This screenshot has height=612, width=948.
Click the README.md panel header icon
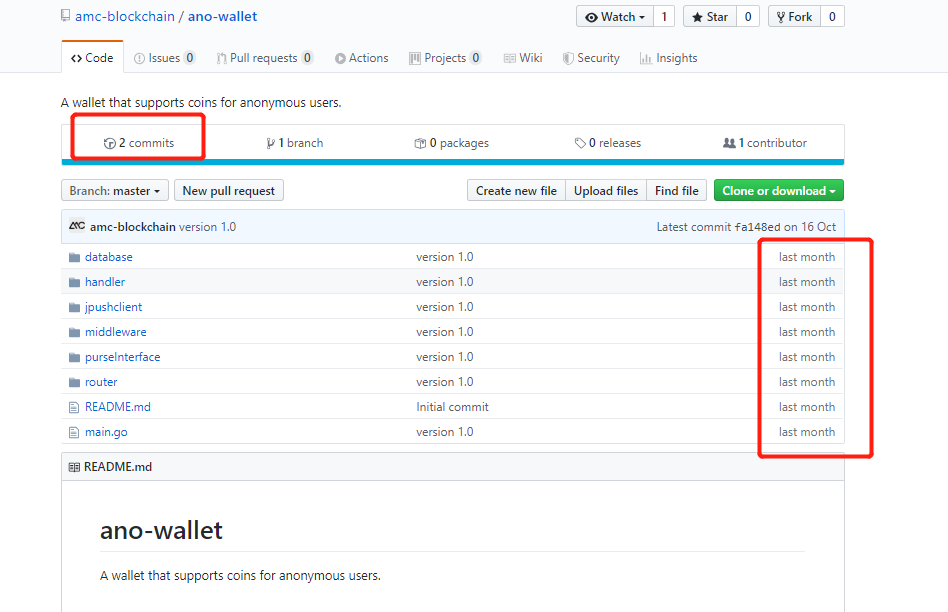coord(74,467)
